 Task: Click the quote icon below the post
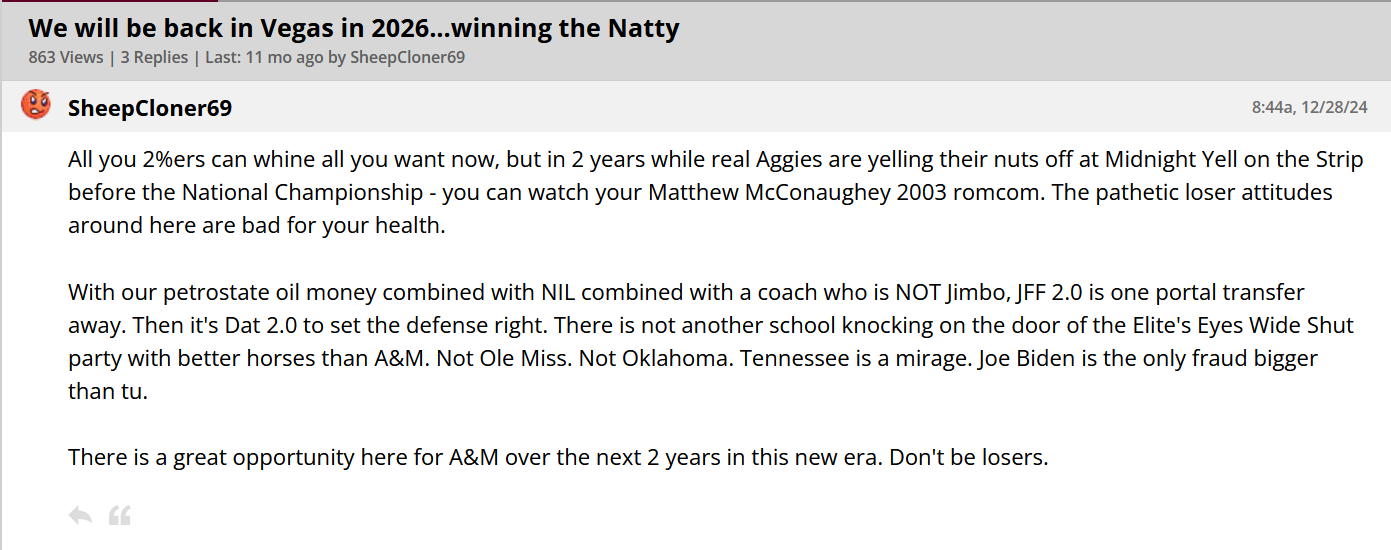[x=120, y=516]
